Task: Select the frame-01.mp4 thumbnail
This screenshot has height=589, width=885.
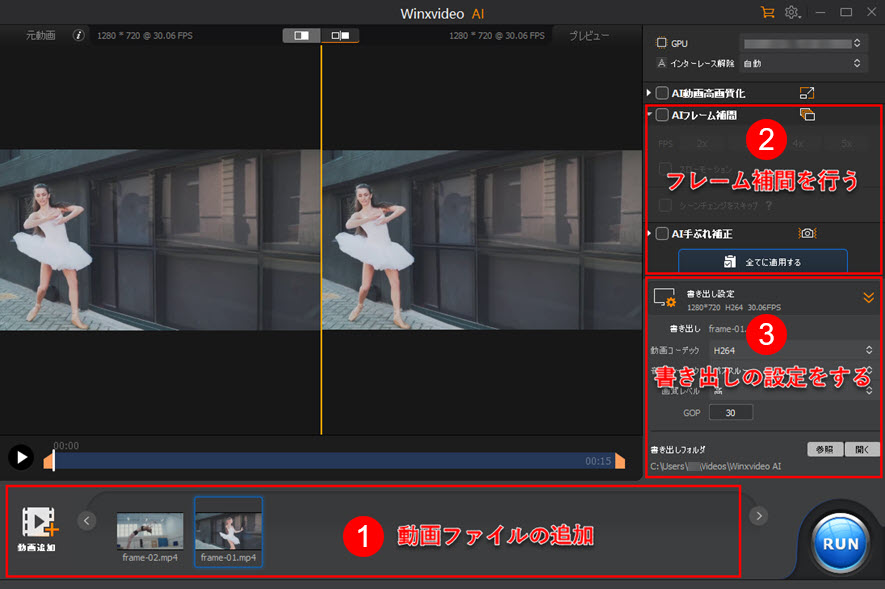Action: pyautogui.click(x=229, y=531)
